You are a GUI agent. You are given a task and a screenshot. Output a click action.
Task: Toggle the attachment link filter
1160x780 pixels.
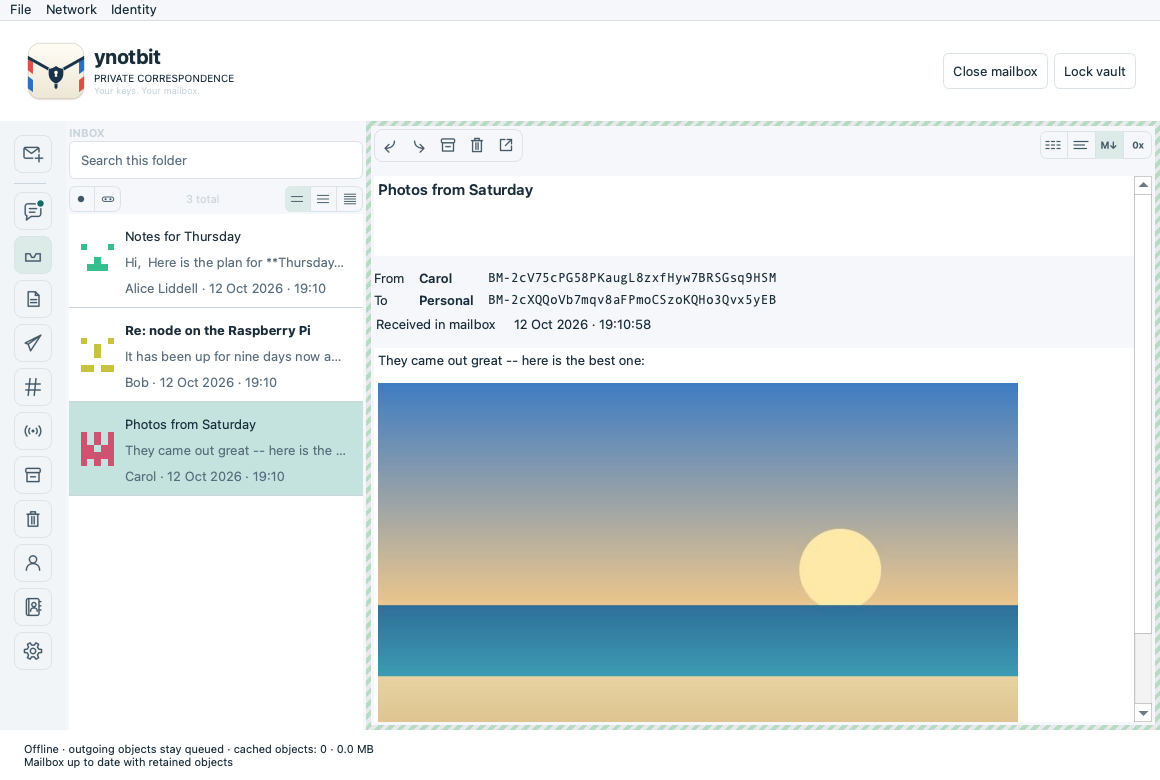108,199
